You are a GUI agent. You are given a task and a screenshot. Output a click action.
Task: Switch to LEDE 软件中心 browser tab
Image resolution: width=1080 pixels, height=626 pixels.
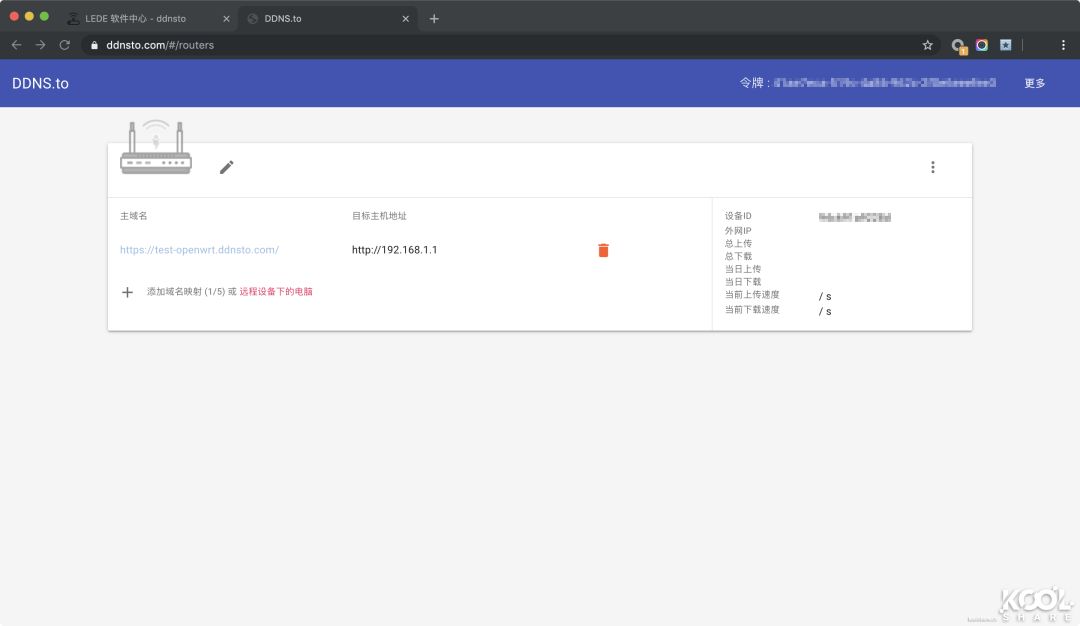point(135,18)
